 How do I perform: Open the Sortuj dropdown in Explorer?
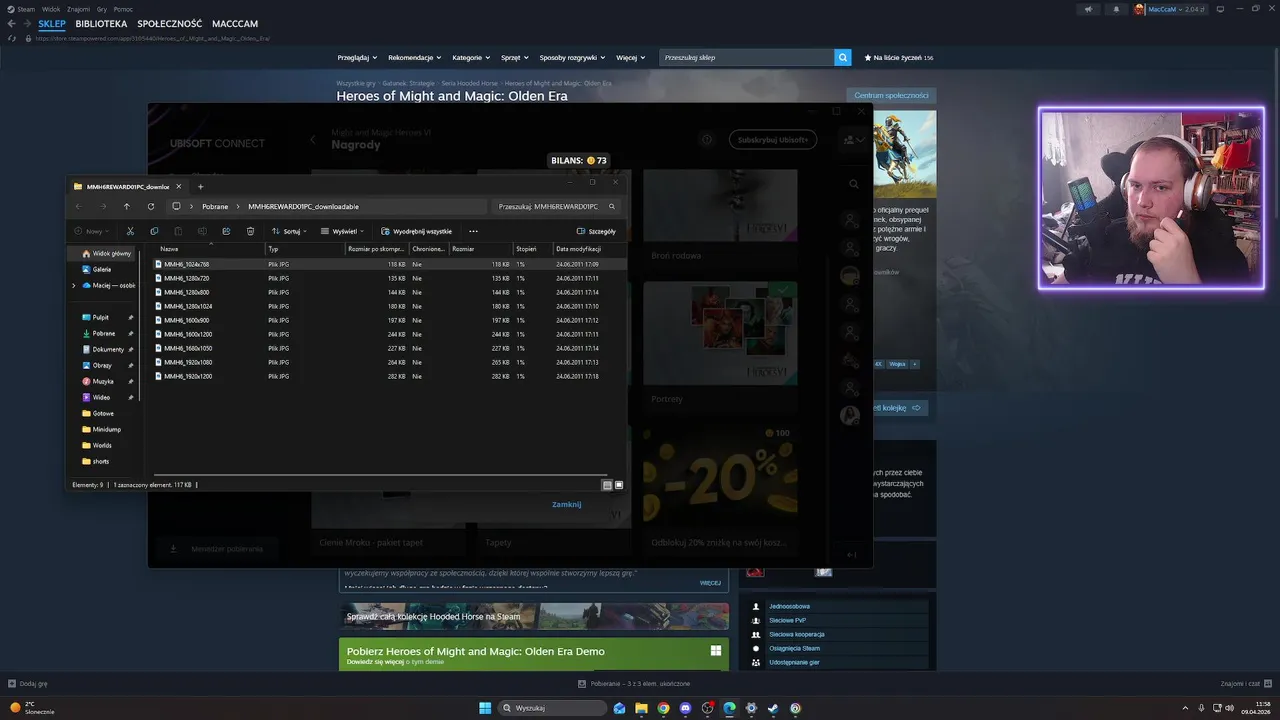pyautogui.click(x=289, y=231)
